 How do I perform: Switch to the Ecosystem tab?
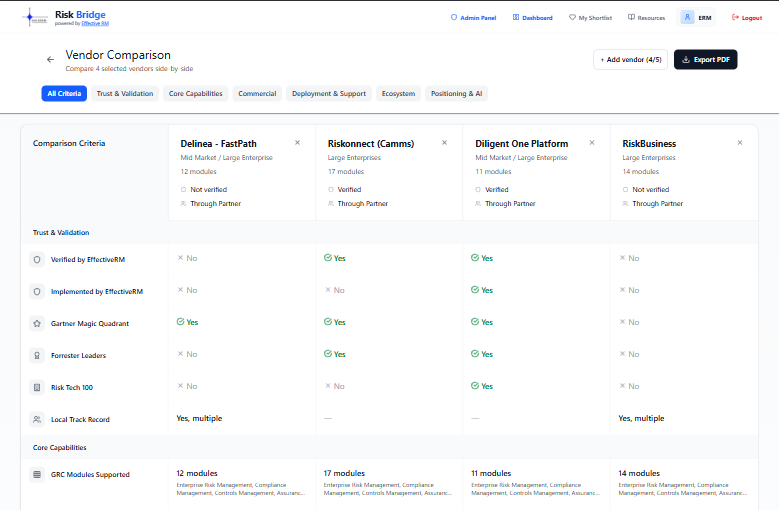[398, 93]
